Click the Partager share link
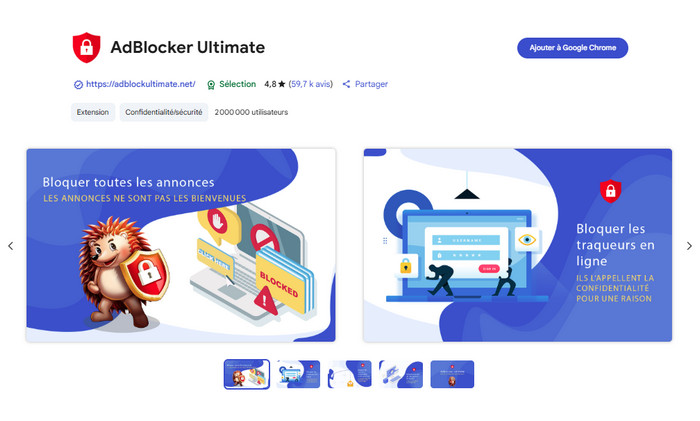700x421 pixels. (x=371, y=84)
